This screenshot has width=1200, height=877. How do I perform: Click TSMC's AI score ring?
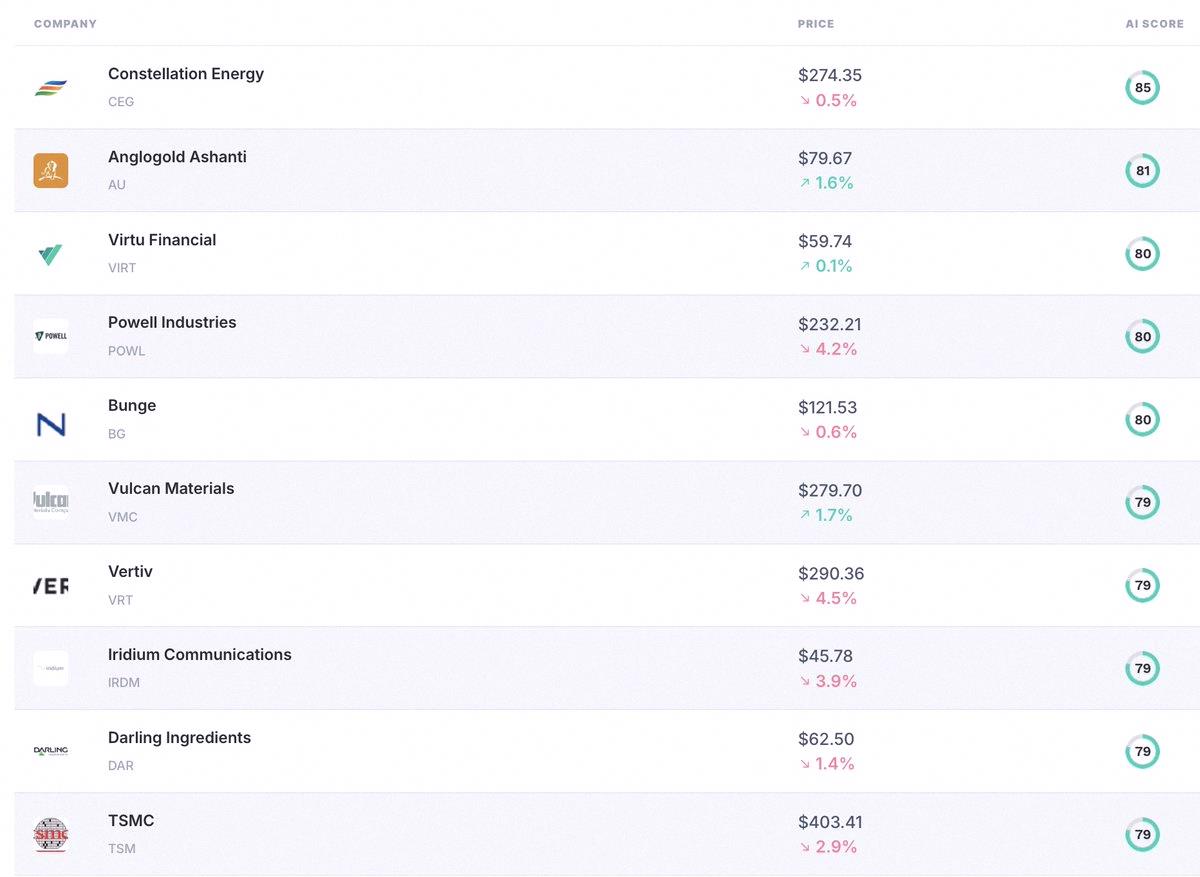coord(1143,835)
